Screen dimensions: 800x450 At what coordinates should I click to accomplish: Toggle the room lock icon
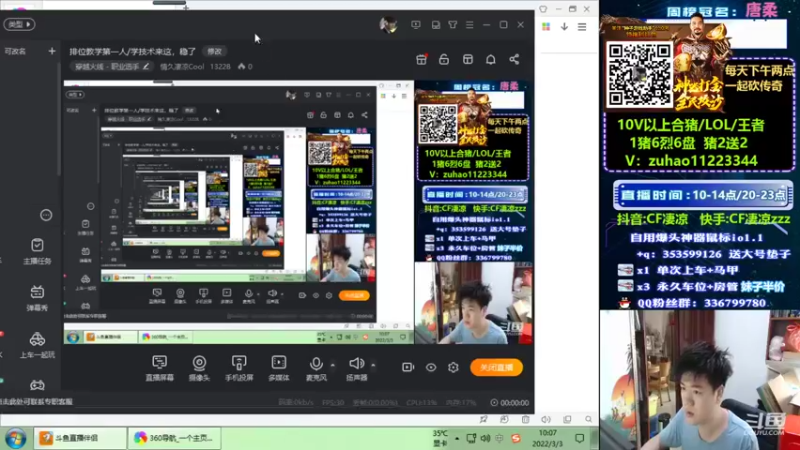[x=444, y=60]
